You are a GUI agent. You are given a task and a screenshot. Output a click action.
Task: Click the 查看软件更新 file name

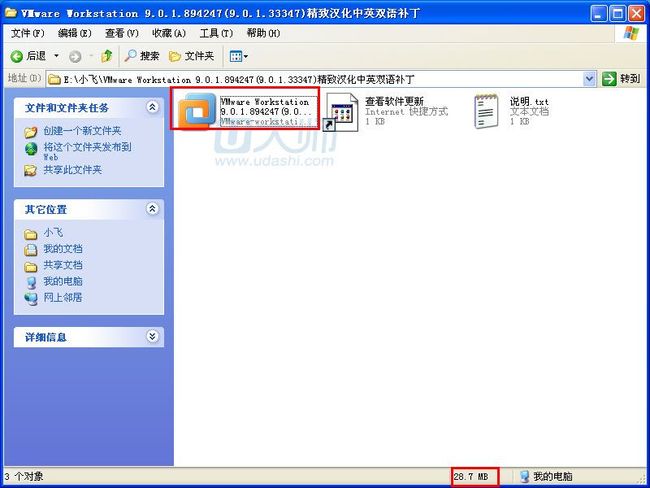[394, 101]
